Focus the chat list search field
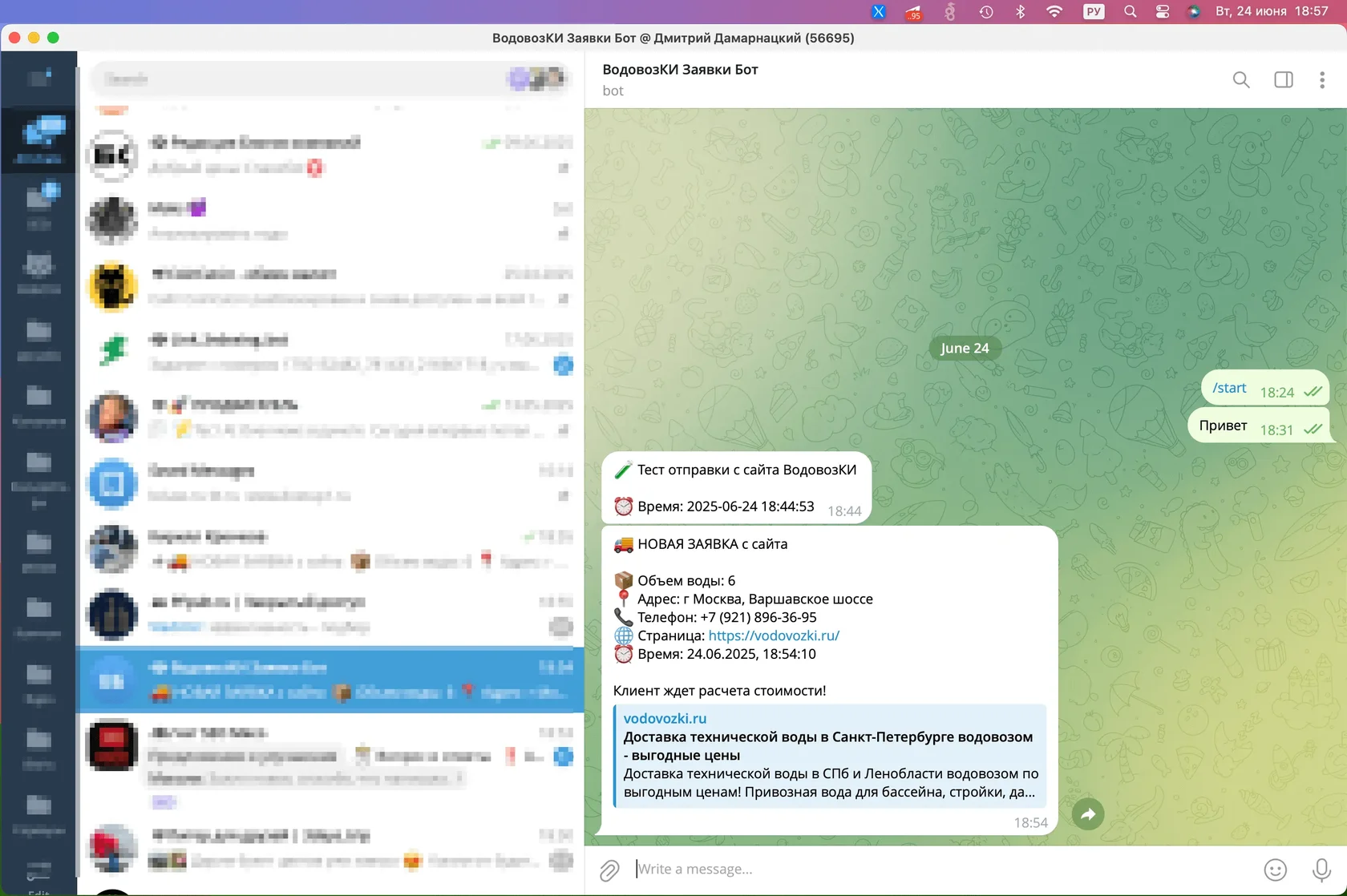The width and height of the screenshot is (1347, 896). coord(330,79)
